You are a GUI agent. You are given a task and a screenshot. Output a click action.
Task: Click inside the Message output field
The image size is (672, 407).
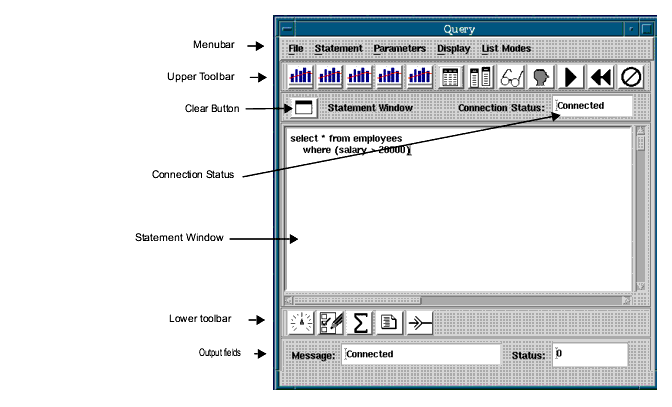[420, 354]
